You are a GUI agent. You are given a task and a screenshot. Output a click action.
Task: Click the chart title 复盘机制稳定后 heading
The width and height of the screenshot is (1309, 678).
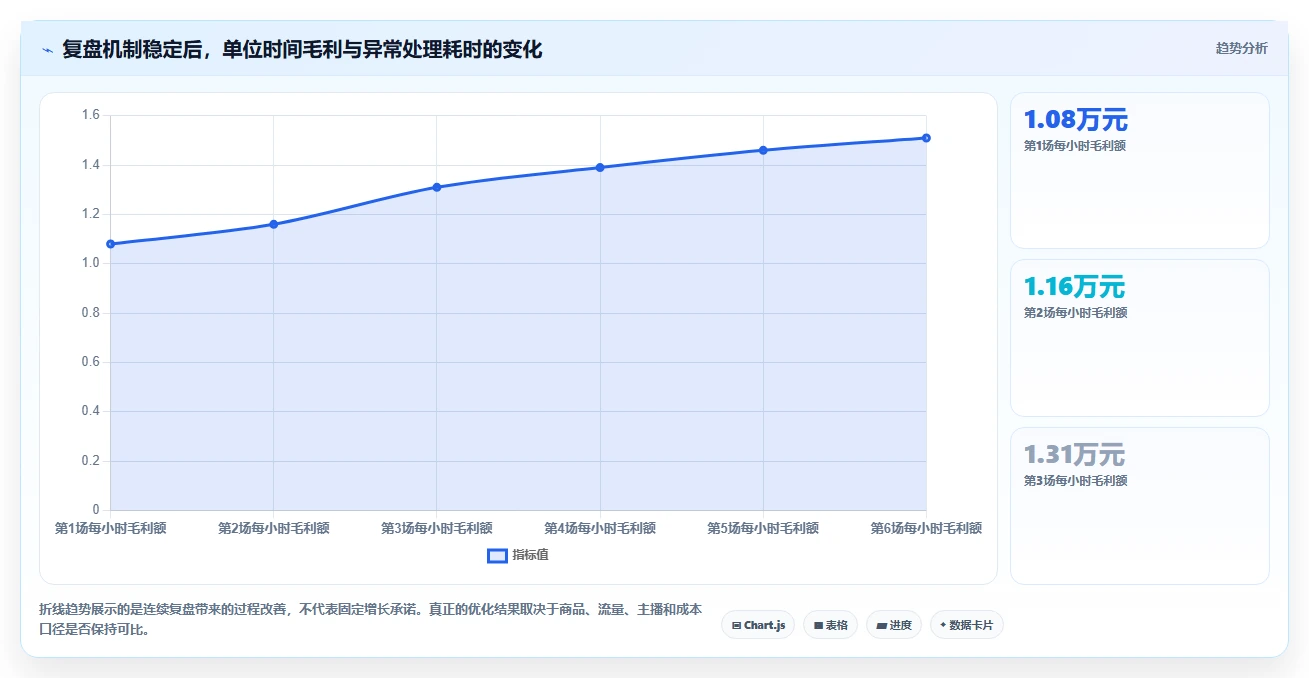click(x=302, y=49)
